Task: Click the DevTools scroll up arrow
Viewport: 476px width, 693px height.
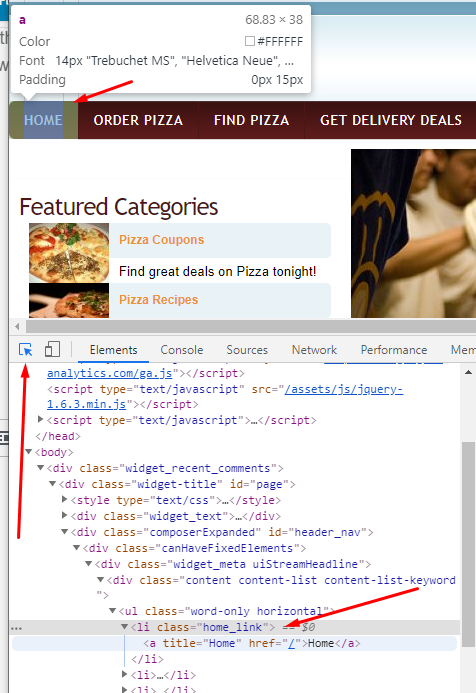Action: pyautogui.click(x=468, y=373)
